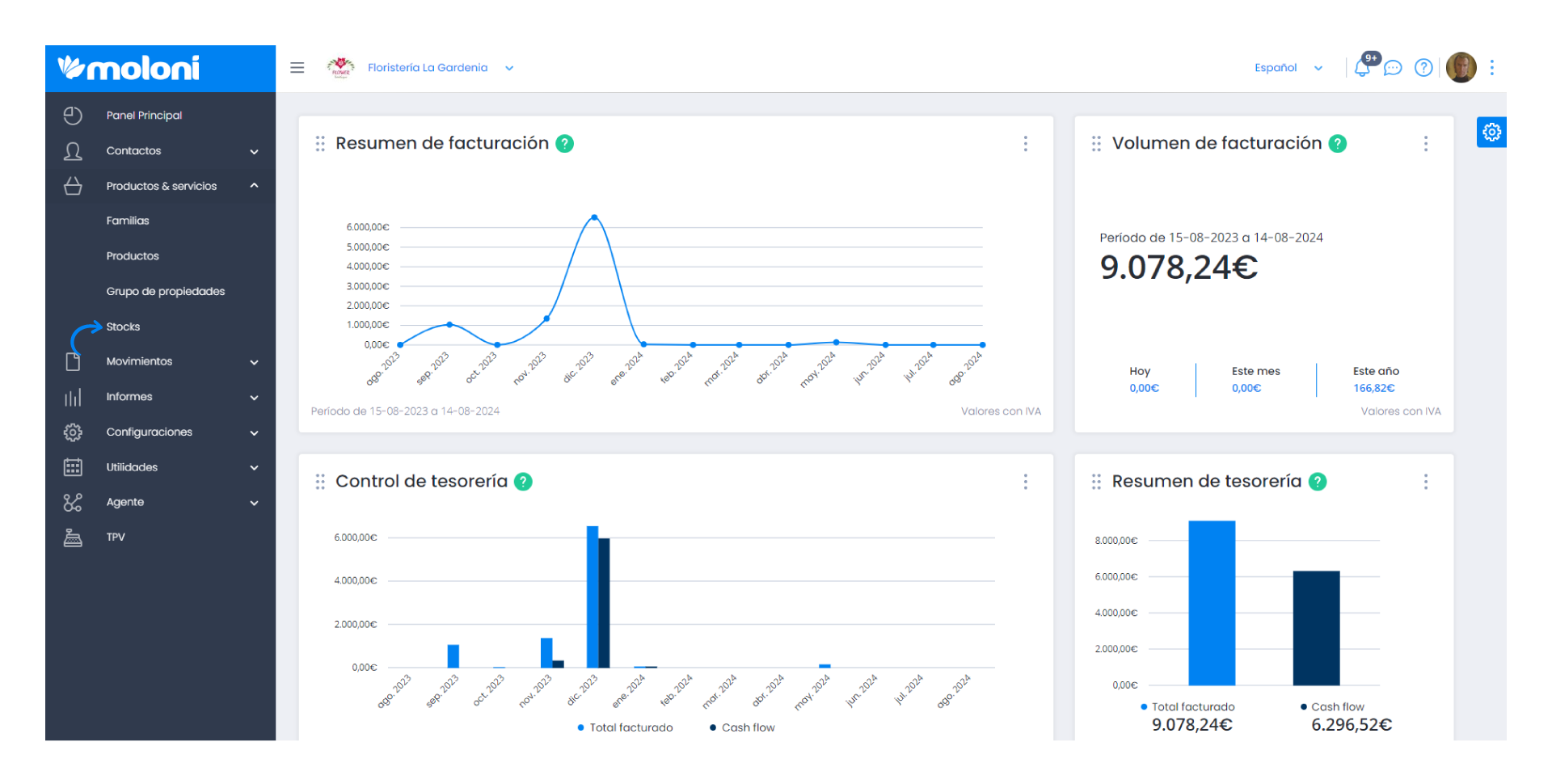Expand the Informes menu chevron
The width and height of the screenshot is (1552, 784).
coord(254,398)
